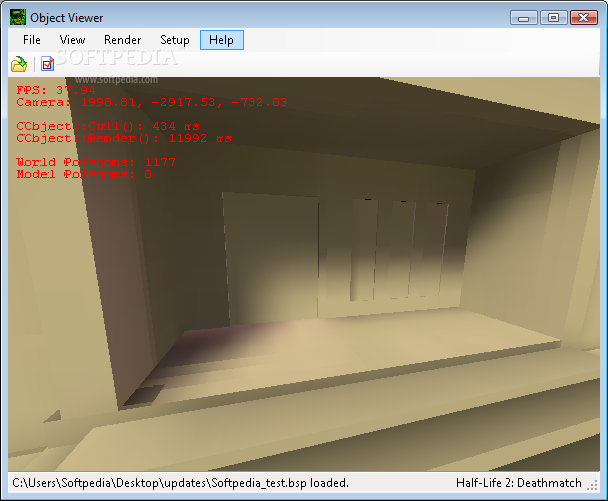The image size is (608, 501).
Task: Open the File menu
Action: (32, 40)
